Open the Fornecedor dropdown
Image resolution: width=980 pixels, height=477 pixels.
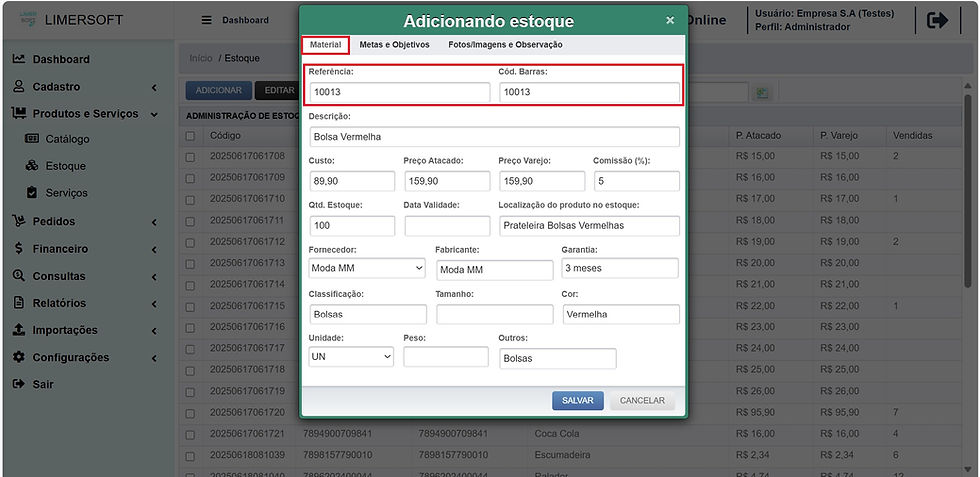point(367,268)
